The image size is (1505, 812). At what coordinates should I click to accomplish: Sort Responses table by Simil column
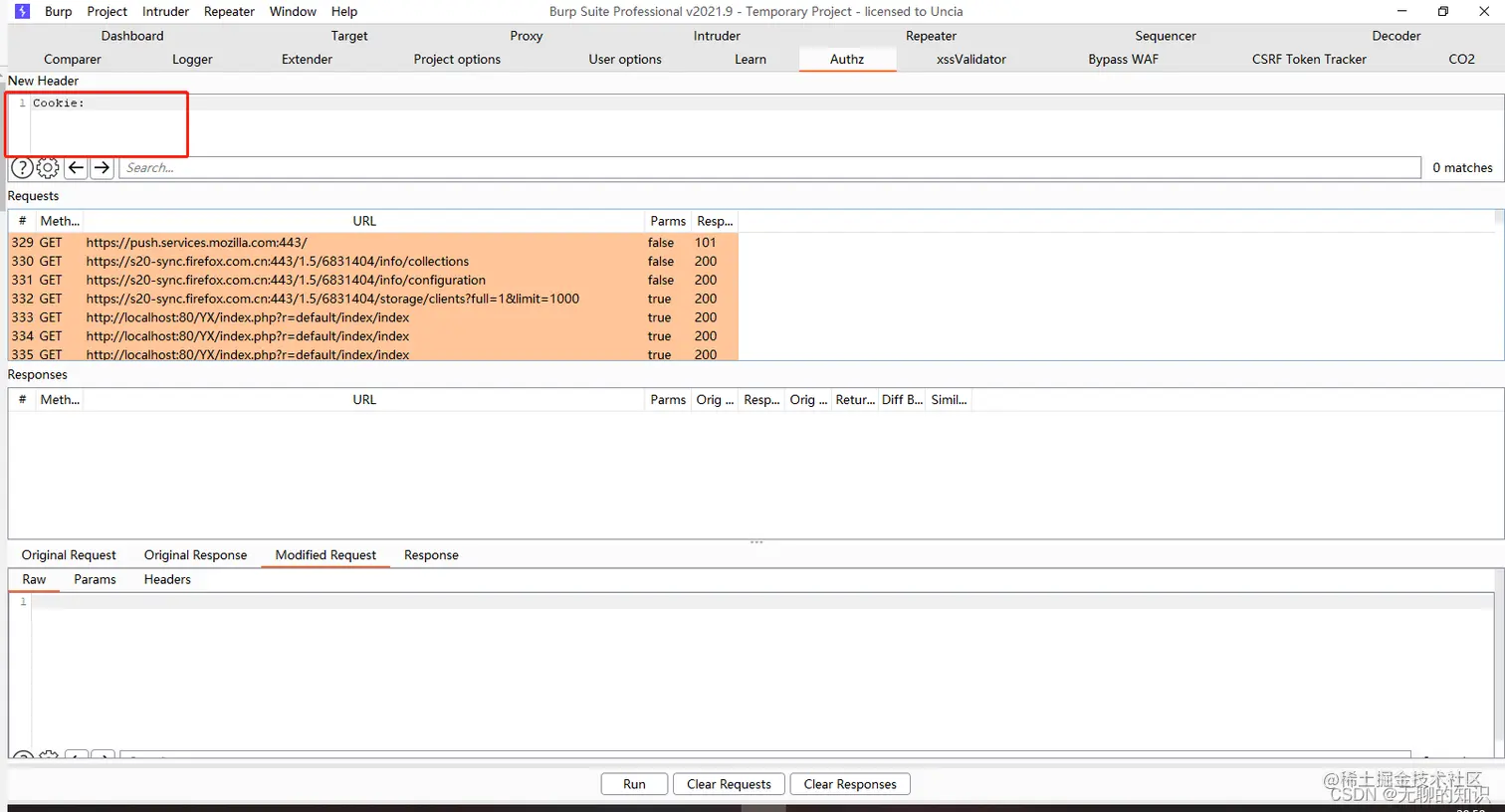pos(949,399)
